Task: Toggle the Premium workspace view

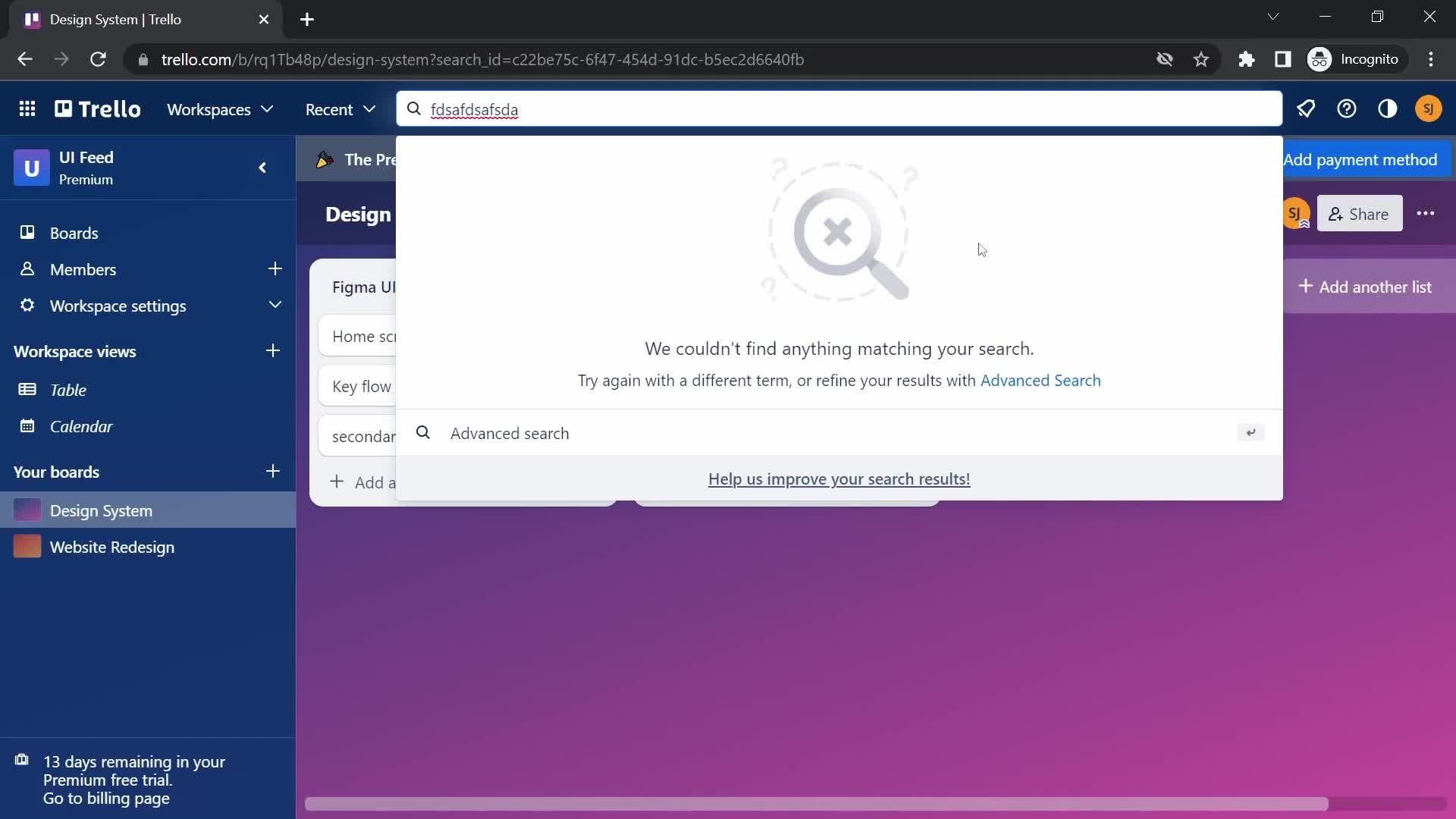Action: 262,167
